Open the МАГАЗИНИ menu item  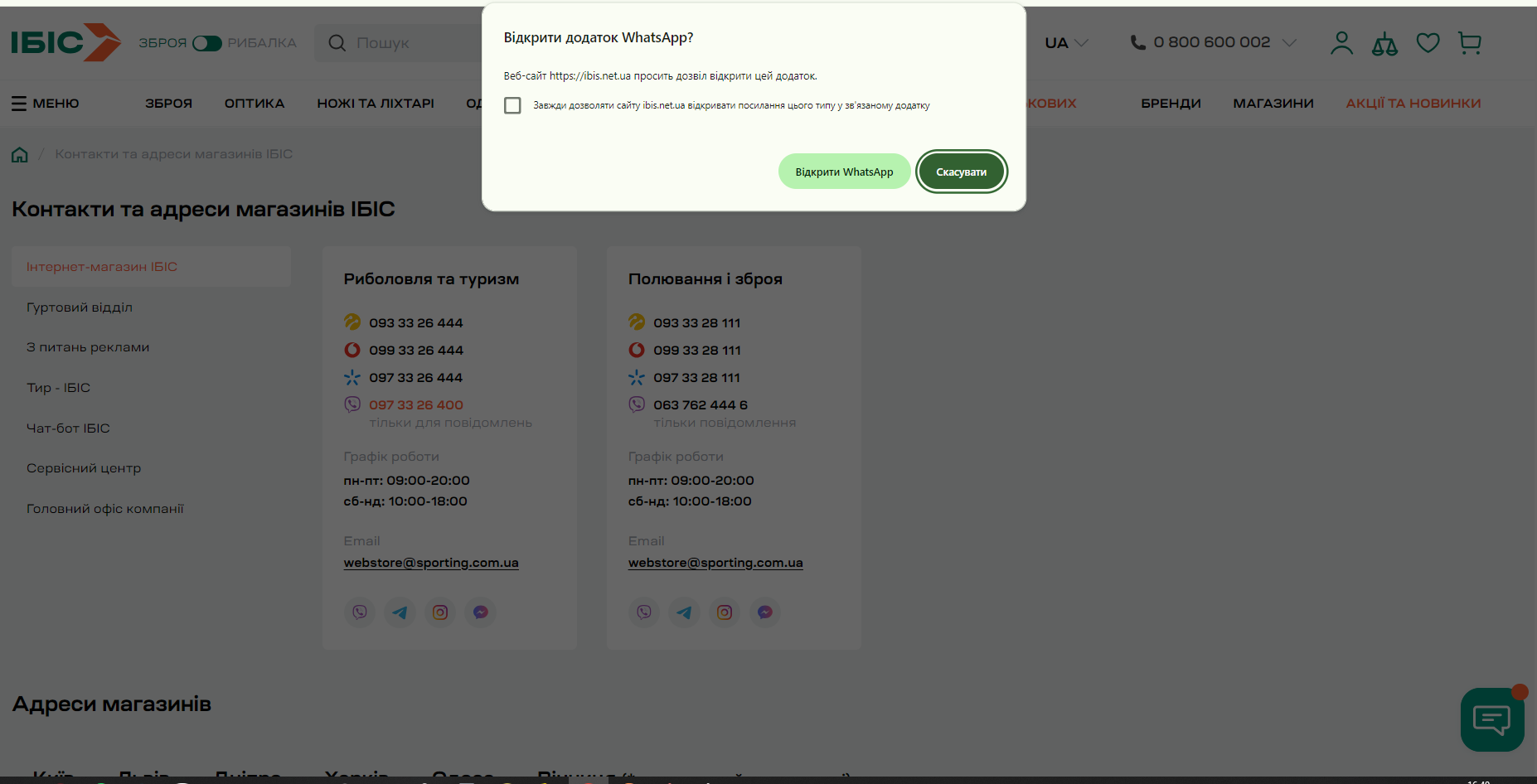1273,104
